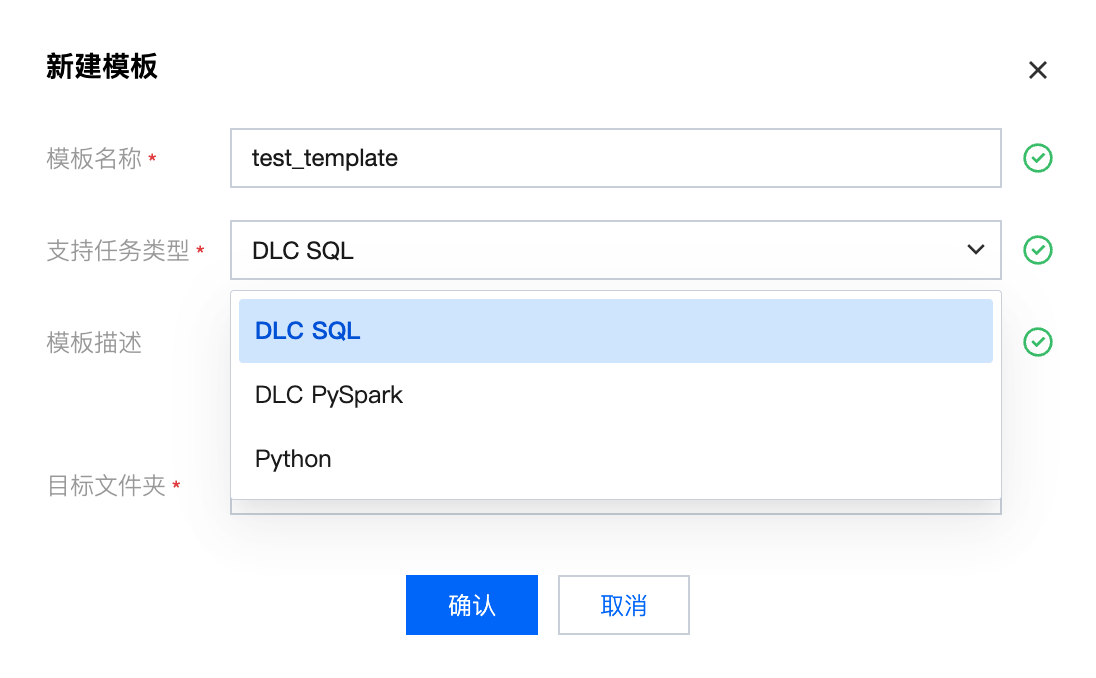The height and width of the screenshot is (678, 1096).
Task: Close the 新建模板 dialog with X
Action: coord(1038,70)
